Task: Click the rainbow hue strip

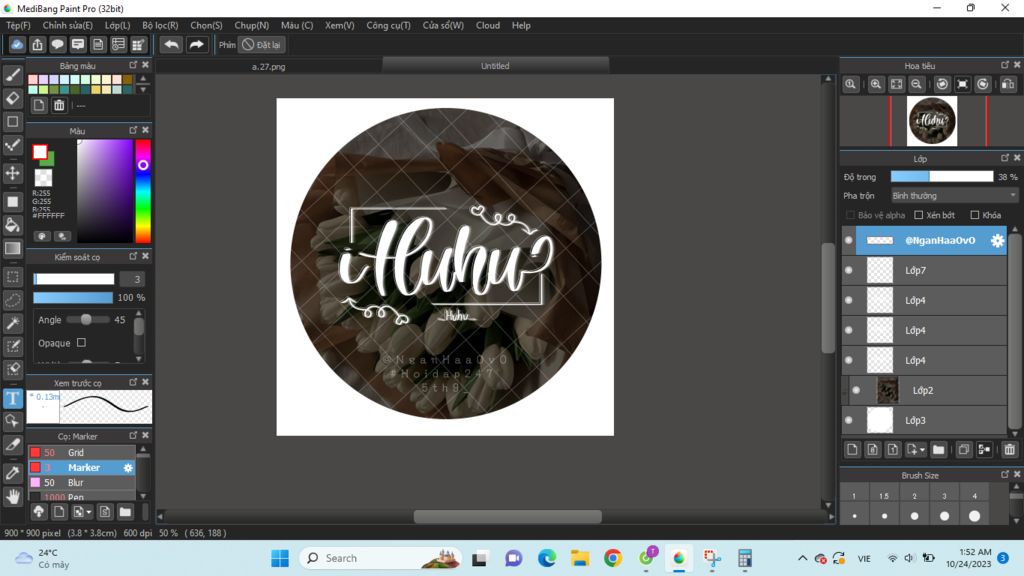Action: click(x=143, y=191)
